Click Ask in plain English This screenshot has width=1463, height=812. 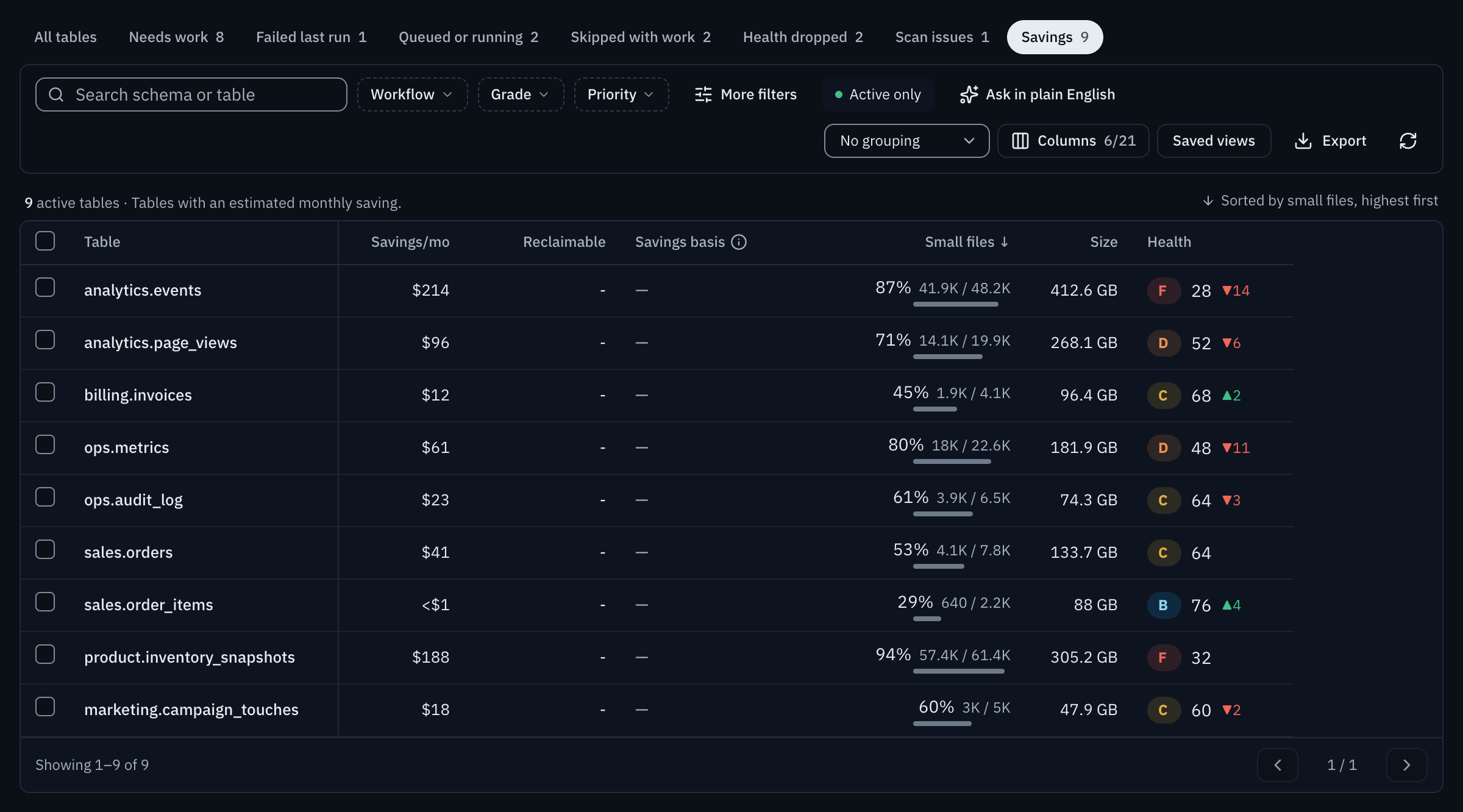pyautogui.click(x=1038, y=94)
